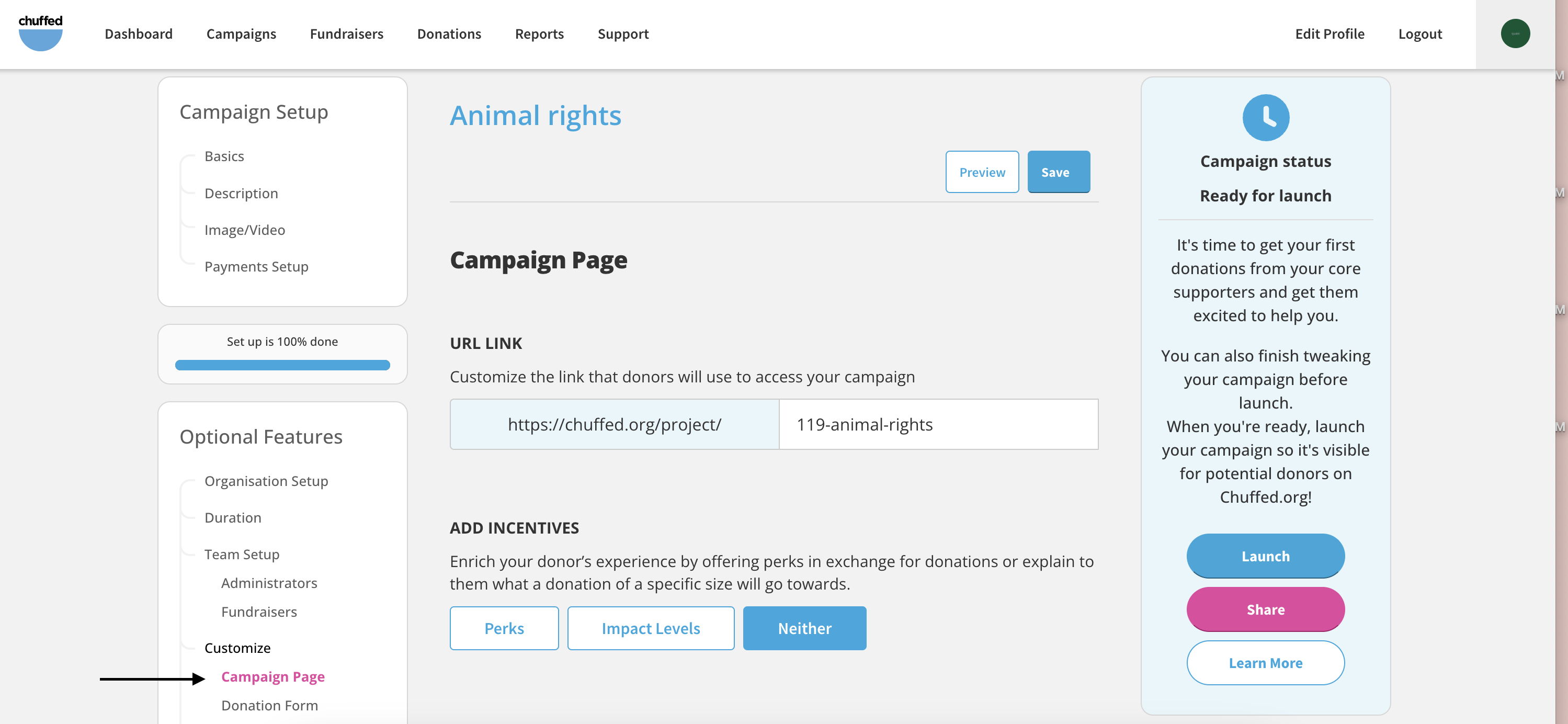Click the pink Share button

coord(1266,609)
